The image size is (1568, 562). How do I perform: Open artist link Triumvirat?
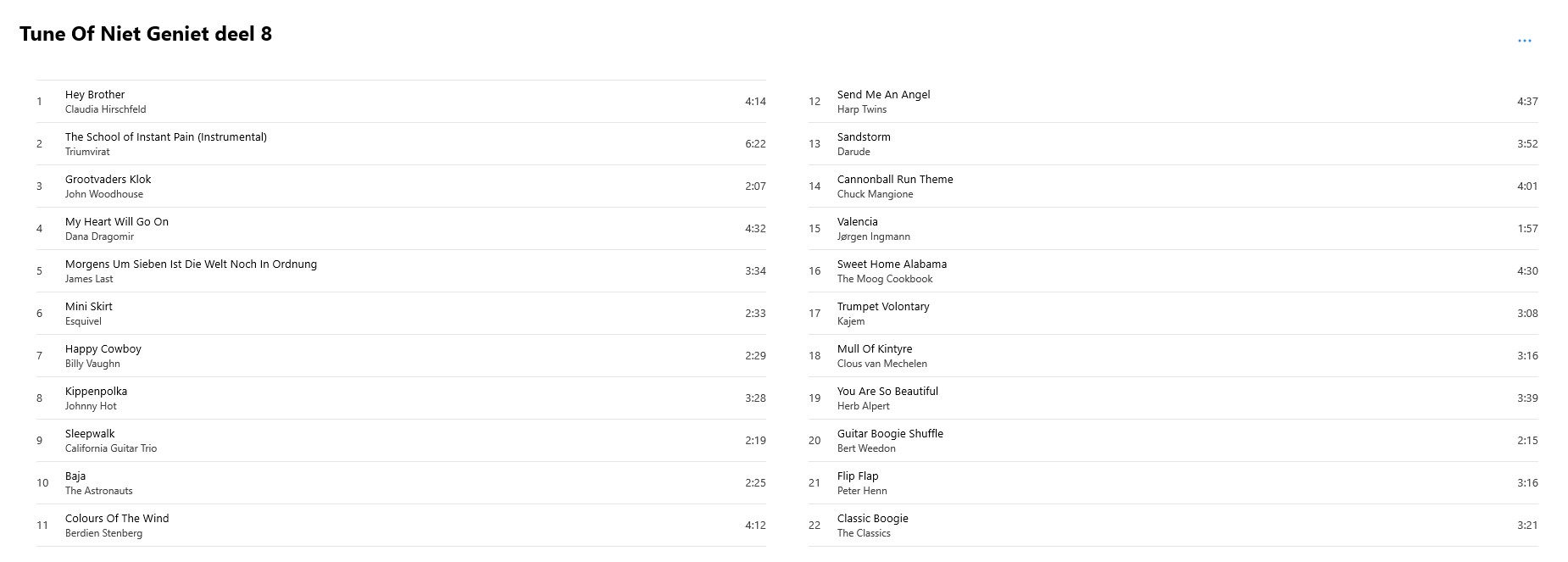tap(87, 152)
